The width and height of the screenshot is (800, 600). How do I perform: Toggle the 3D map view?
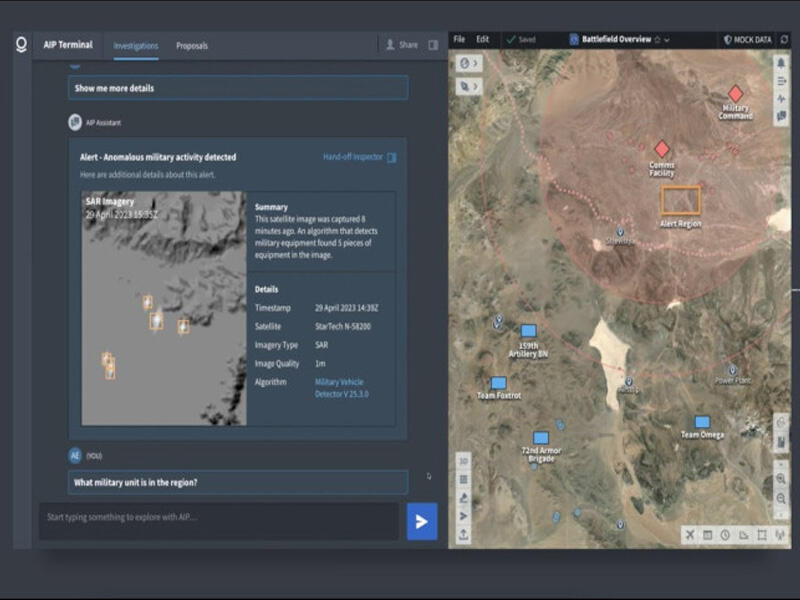[464, 461]
